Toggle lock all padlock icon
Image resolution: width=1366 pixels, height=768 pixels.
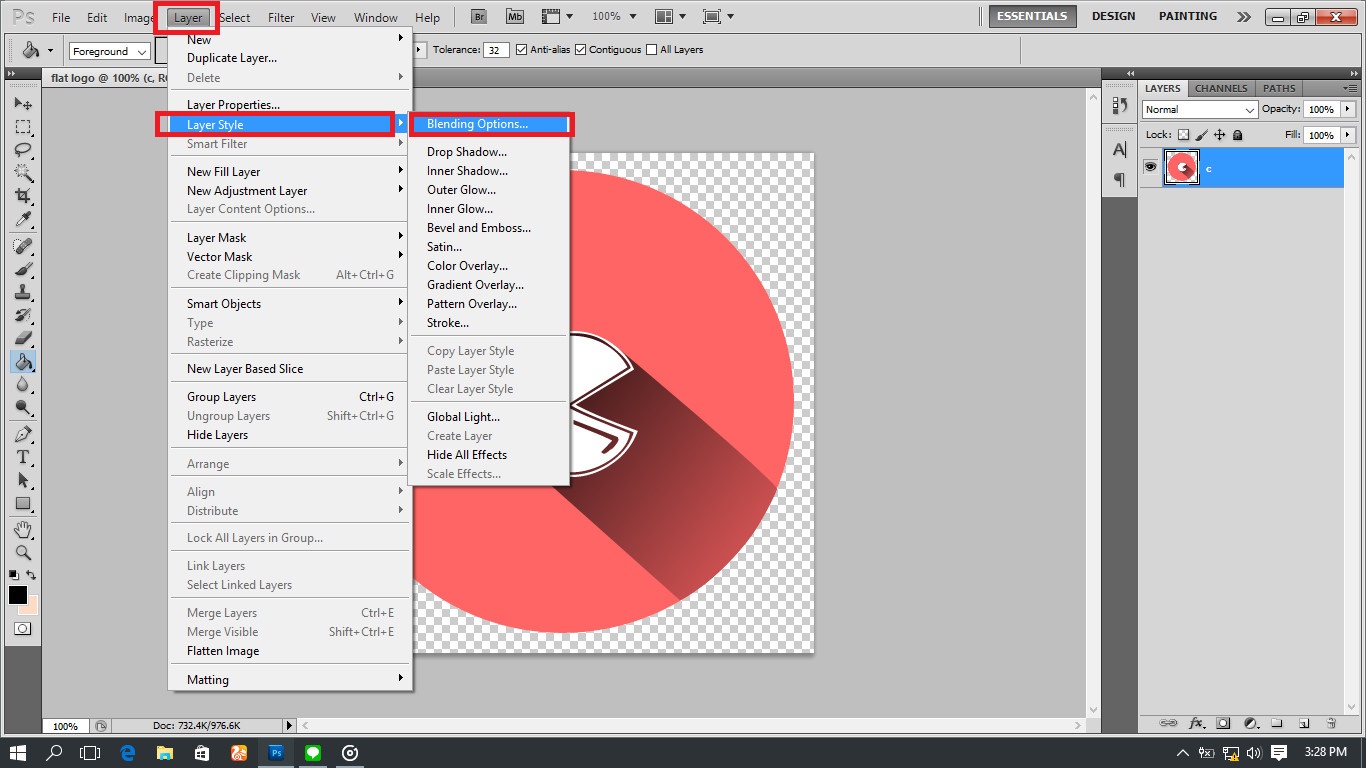pyautogui.click(x=1237, y=135)
